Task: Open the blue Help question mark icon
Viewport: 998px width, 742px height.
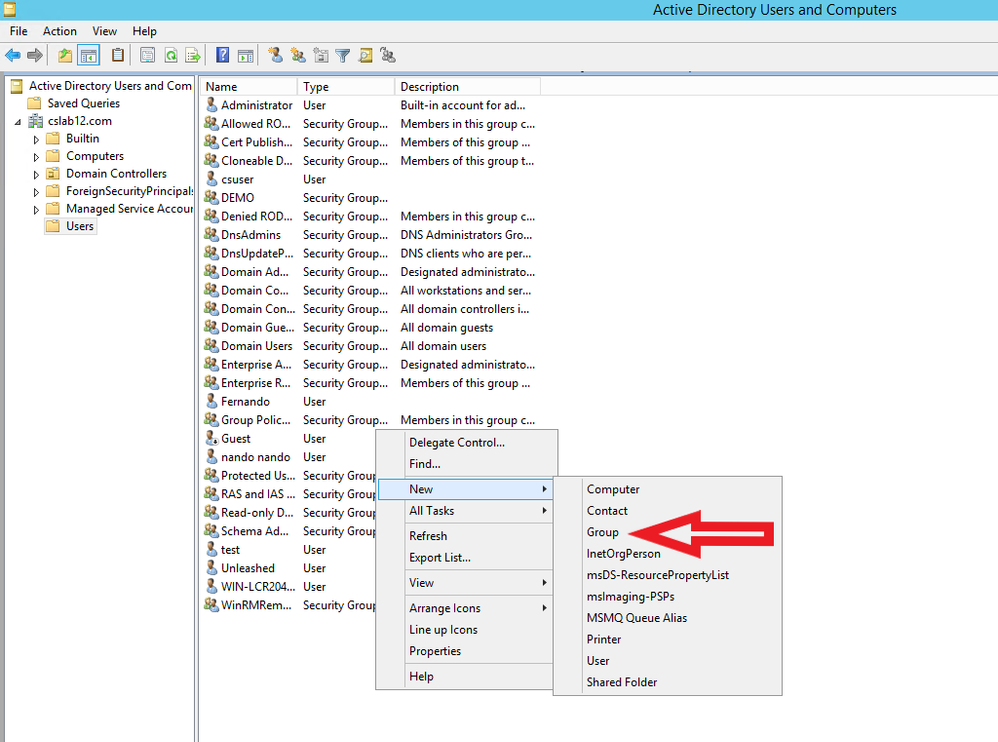Action: click(x=223, y=56)
